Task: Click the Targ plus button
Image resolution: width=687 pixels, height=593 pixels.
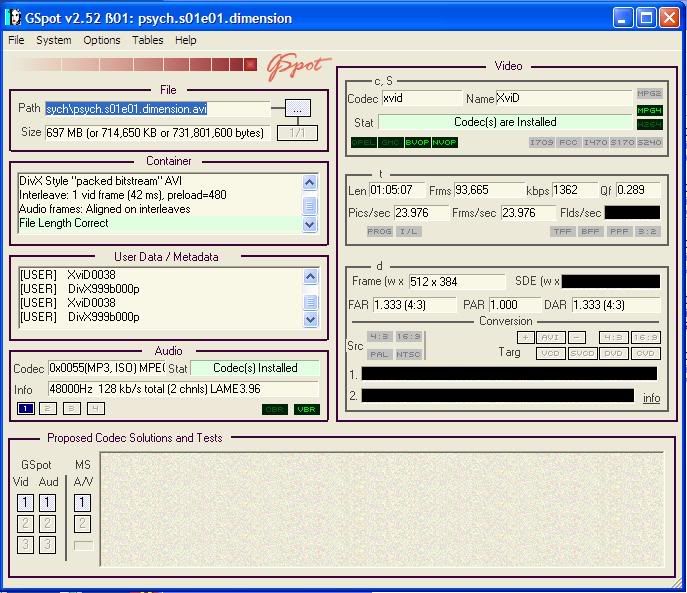Action: [x=525, y=337]
